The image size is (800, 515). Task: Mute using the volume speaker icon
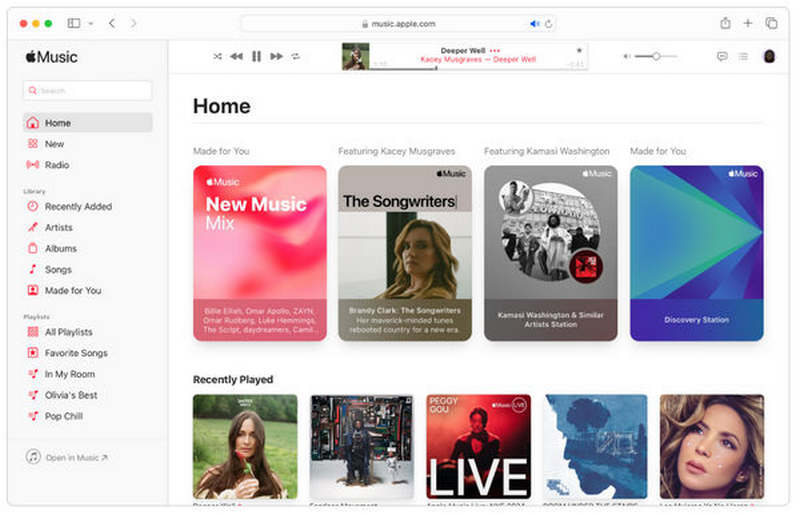point(627,56)
